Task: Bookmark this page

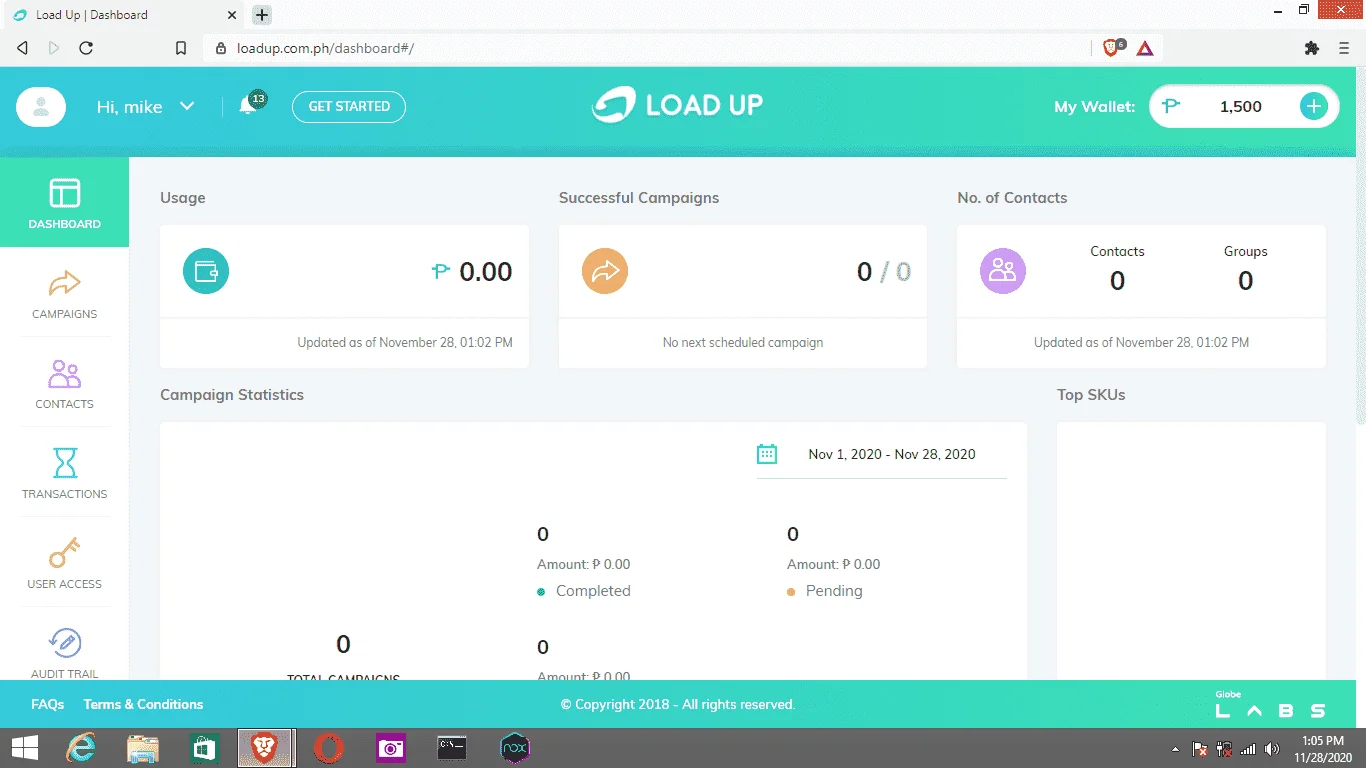Action: pos(181,47)
